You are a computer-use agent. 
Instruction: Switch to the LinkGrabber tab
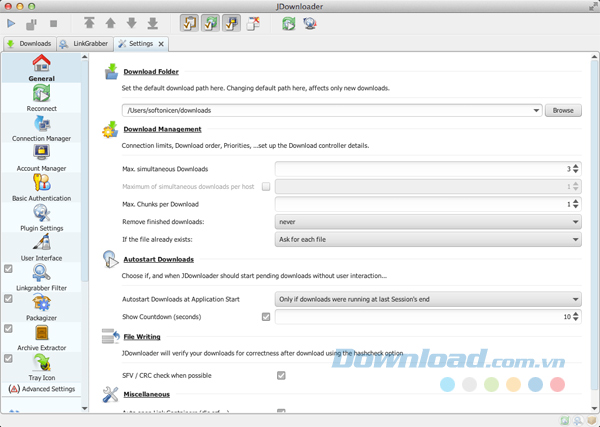pyautogui.click(x=85, y=44)
